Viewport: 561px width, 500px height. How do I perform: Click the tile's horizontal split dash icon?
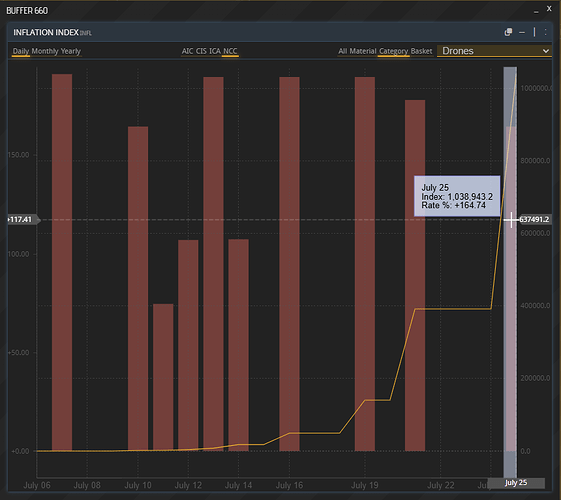522,33
